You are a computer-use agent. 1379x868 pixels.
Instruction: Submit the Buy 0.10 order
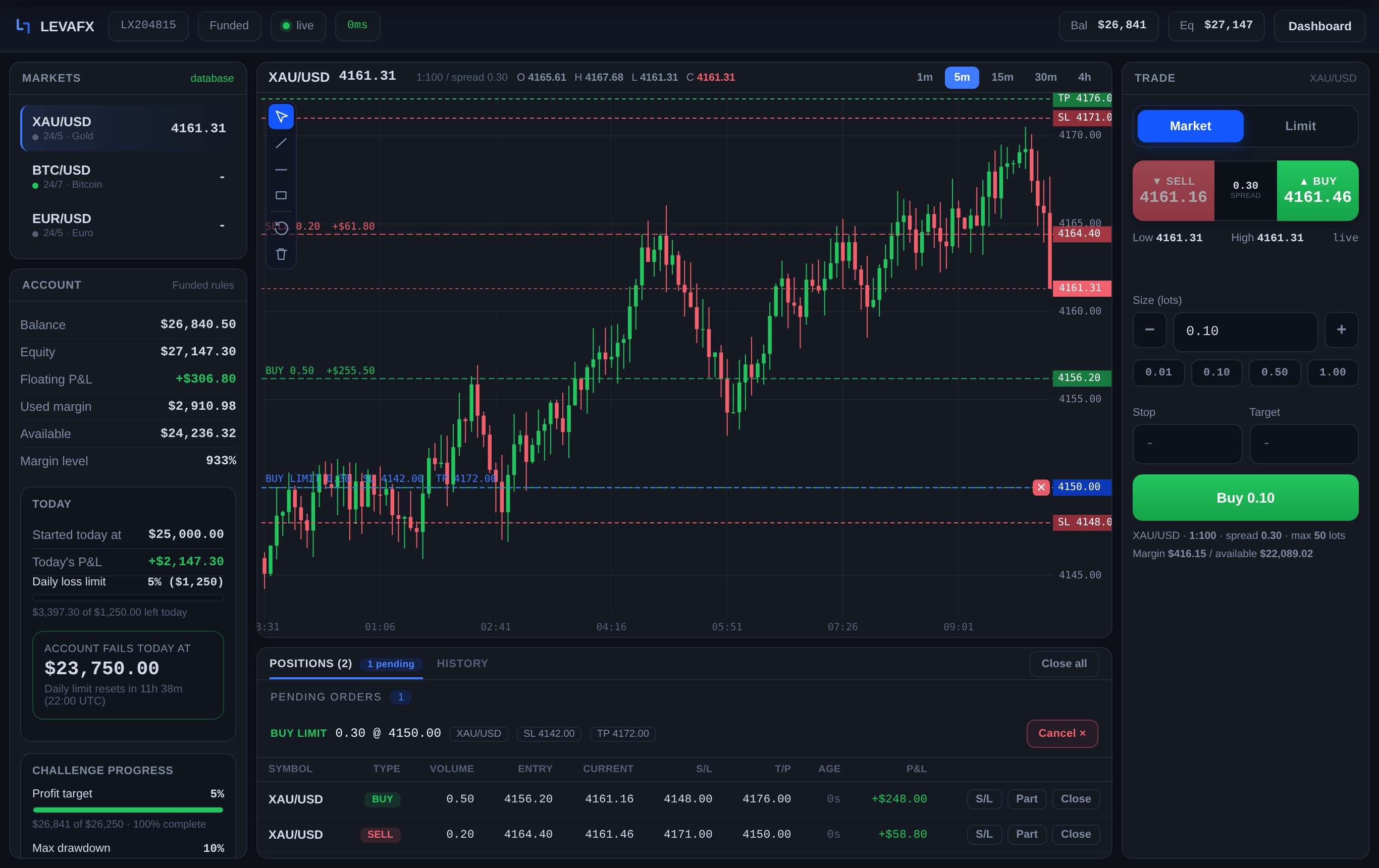(x=1245, y=498)
